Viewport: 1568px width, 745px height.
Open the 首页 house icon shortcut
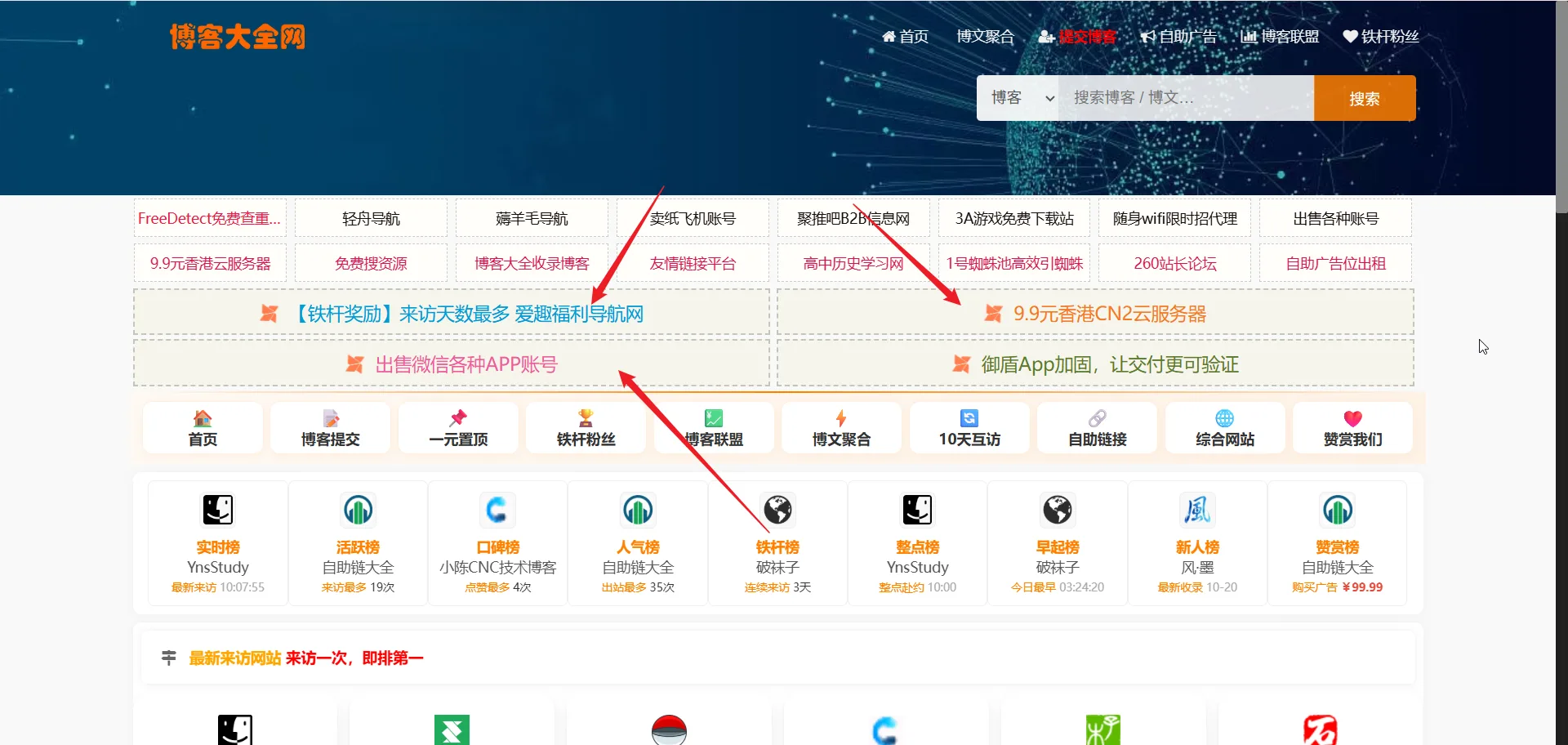tap(203, 419)
